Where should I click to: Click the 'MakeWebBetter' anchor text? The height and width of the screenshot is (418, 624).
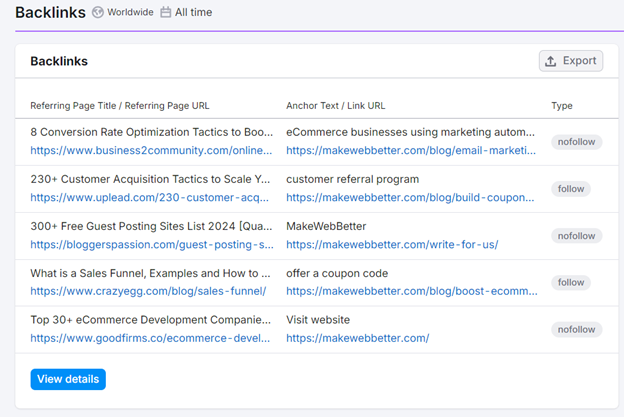(x=326, y=226)
